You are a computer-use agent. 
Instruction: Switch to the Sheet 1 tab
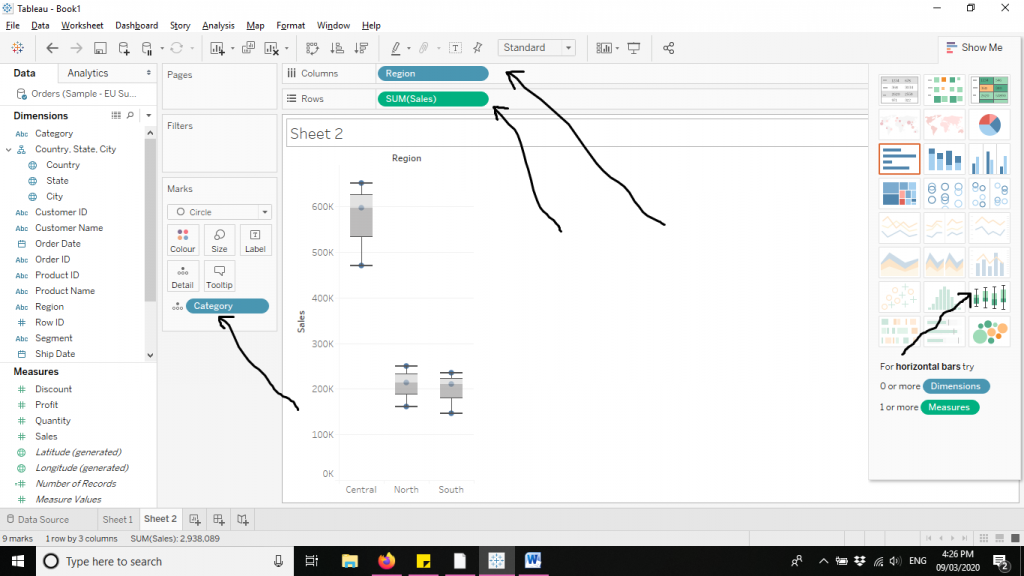[x=118, y=520]
